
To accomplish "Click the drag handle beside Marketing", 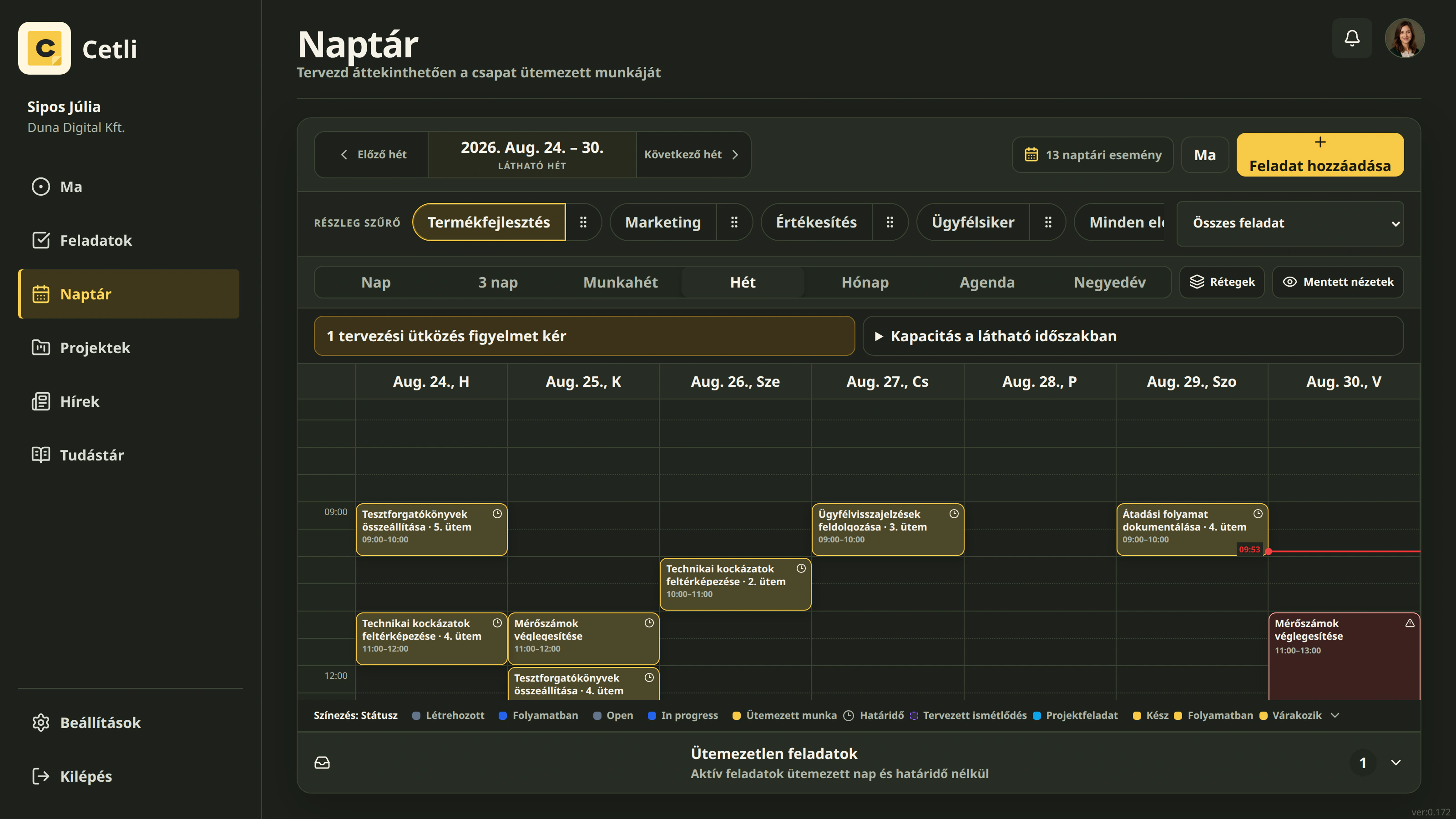I will (734, 222).
